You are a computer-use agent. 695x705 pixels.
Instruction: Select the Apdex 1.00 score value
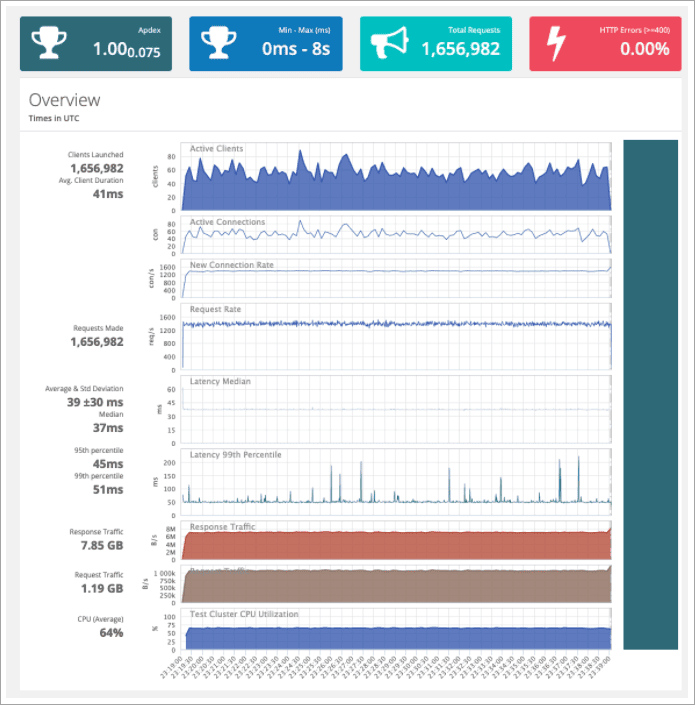114,49
